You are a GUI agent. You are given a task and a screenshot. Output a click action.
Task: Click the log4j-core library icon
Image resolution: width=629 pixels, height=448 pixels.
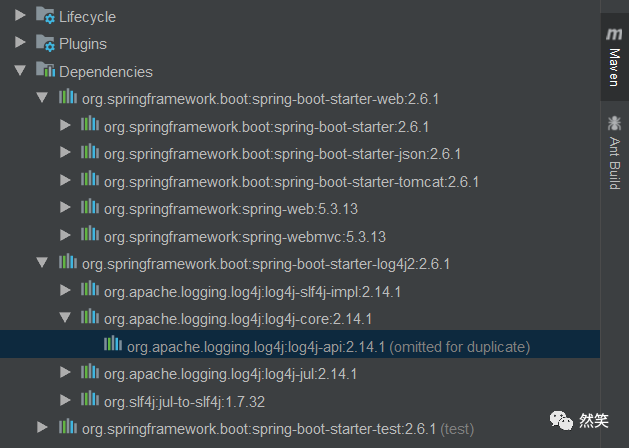(x=90, y=318)
